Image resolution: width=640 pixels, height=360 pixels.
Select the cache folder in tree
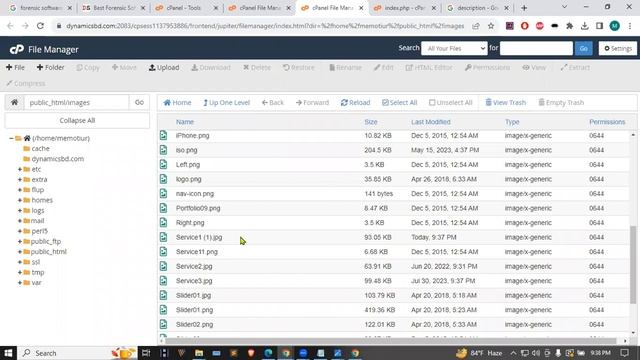(40, 149)
